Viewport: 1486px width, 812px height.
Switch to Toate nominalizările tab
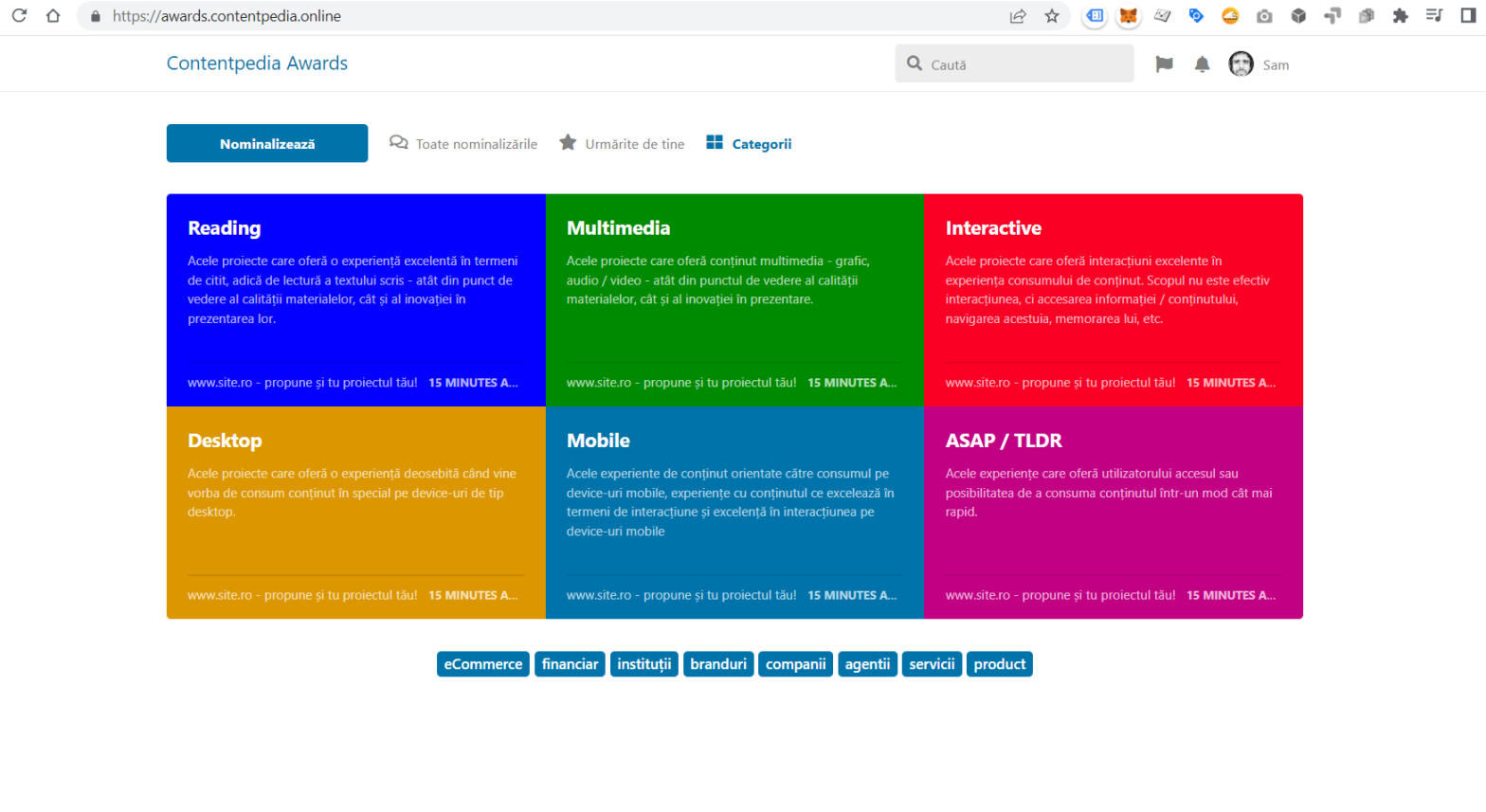463,144
